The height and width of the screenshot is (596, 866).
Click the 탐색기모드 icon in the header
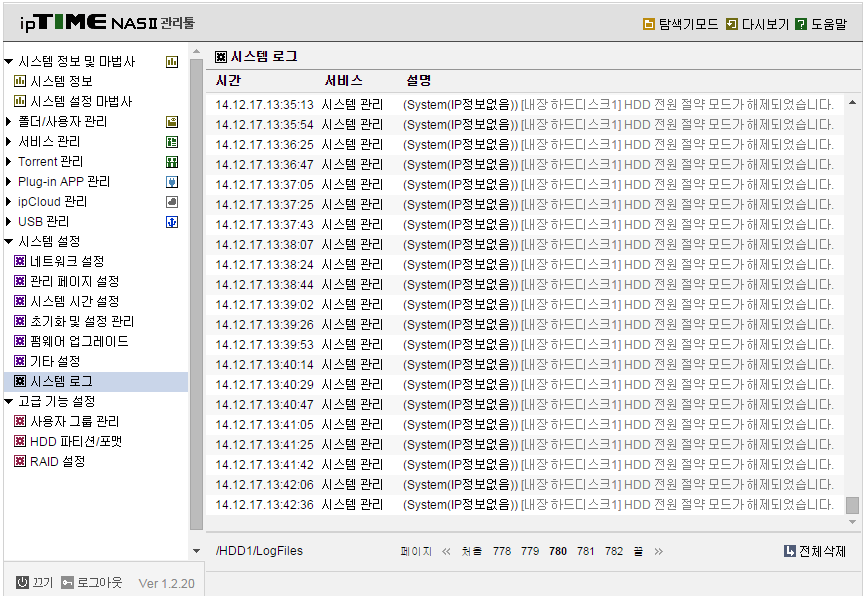pos(648,24)
